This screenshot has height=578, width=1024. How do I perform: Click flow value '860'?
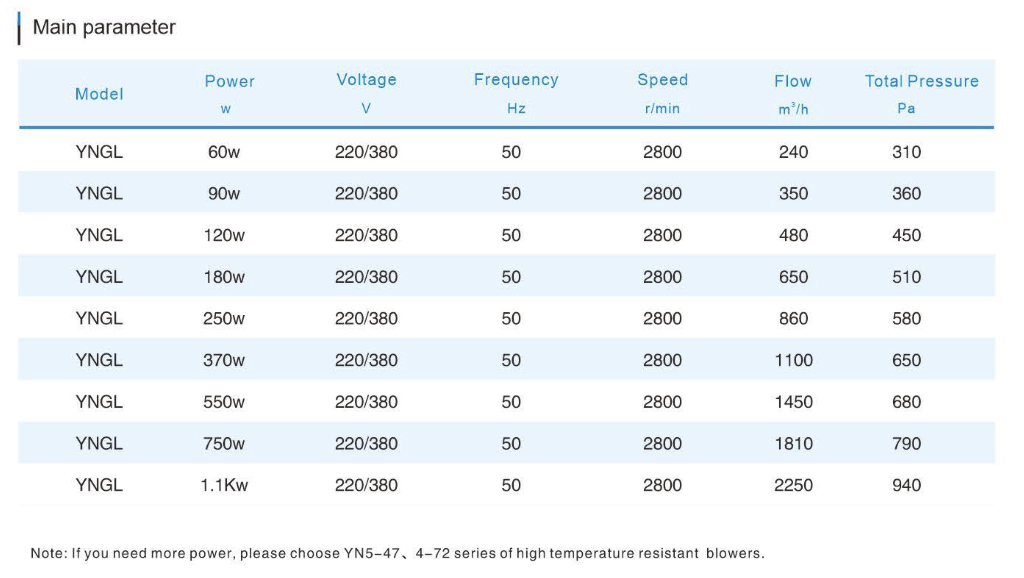tap(793, 319)
